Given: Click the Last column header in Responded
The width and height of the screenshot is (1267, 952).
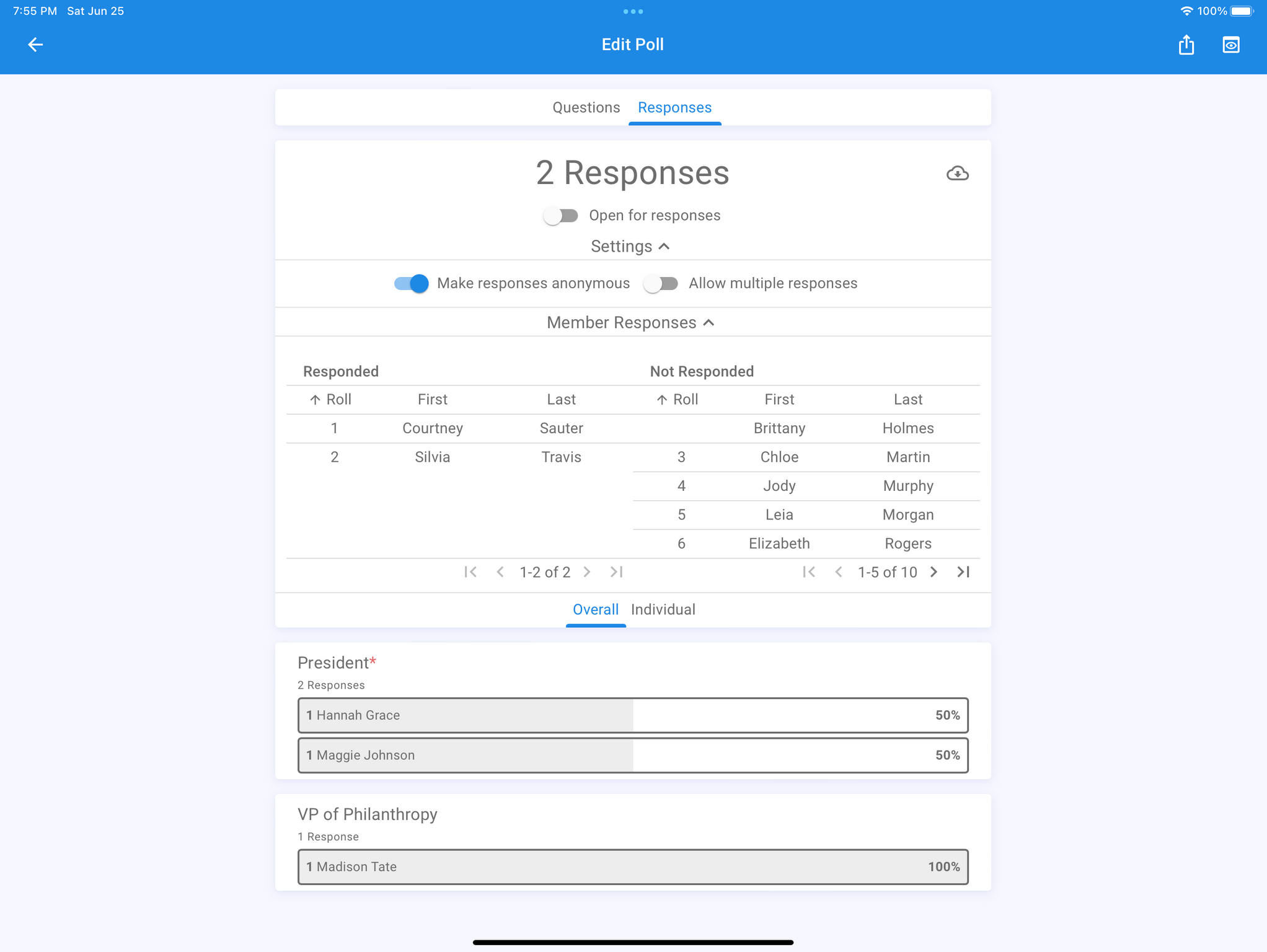Looking at the screenshot, I should coord(561,400).
